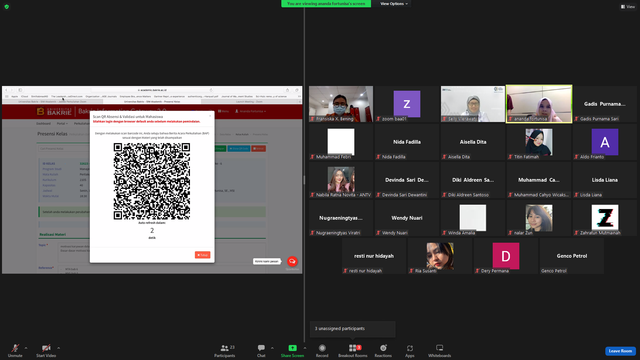
Task: Open video options arrow next to Start Video
Action: (x=58, y=348)
